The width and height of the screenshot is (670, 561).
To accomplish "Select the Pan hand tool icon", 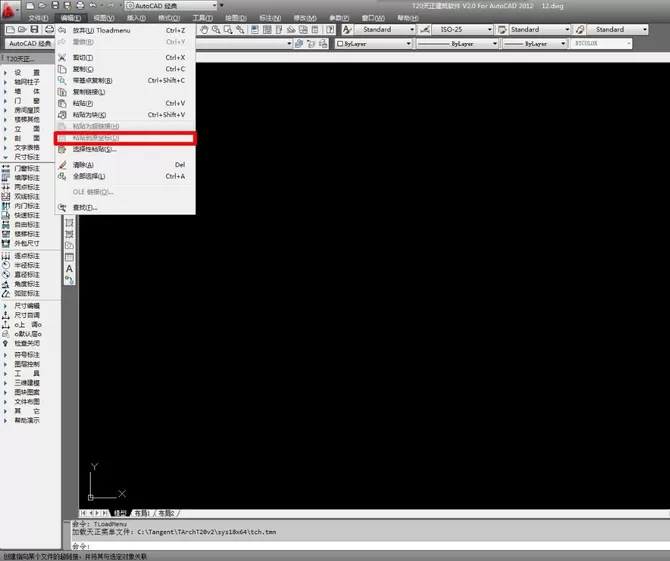I will tap(204, 29).
